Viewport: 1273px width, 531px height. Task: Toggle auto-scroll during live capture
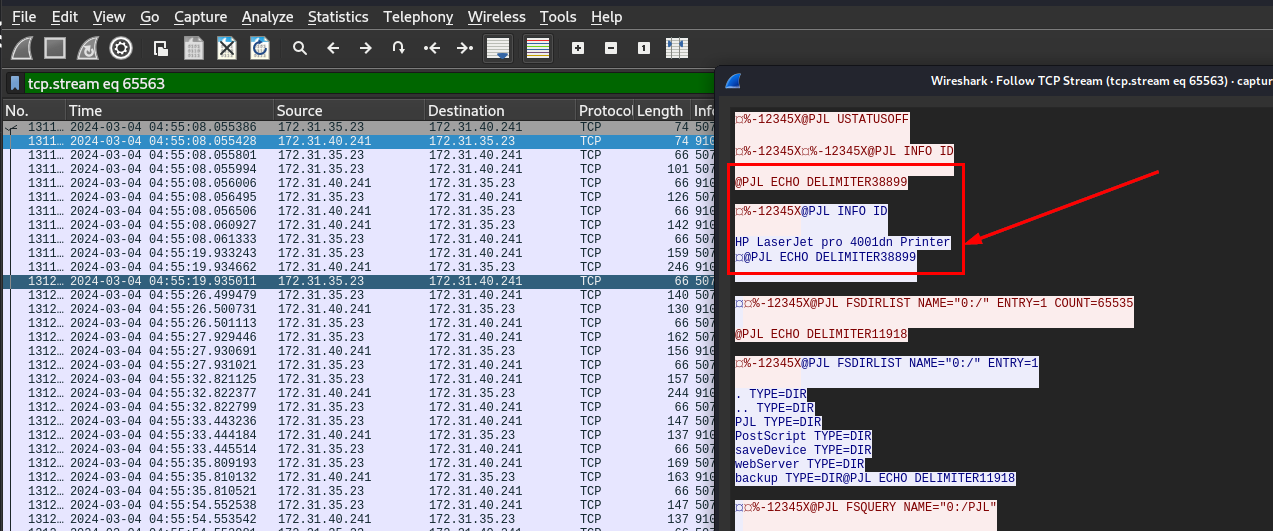point(497,47)
